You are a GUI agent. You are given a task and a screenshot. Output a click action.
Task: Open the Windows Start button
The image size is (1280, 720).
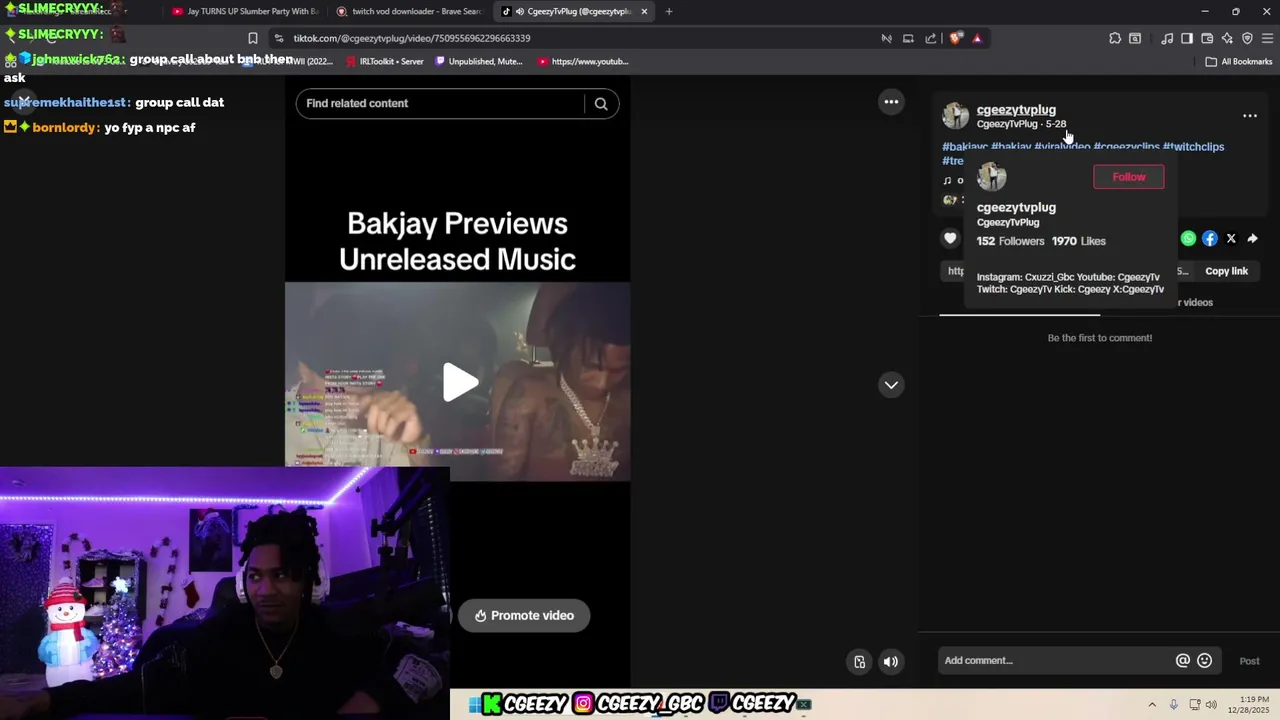tap(475, 704)
